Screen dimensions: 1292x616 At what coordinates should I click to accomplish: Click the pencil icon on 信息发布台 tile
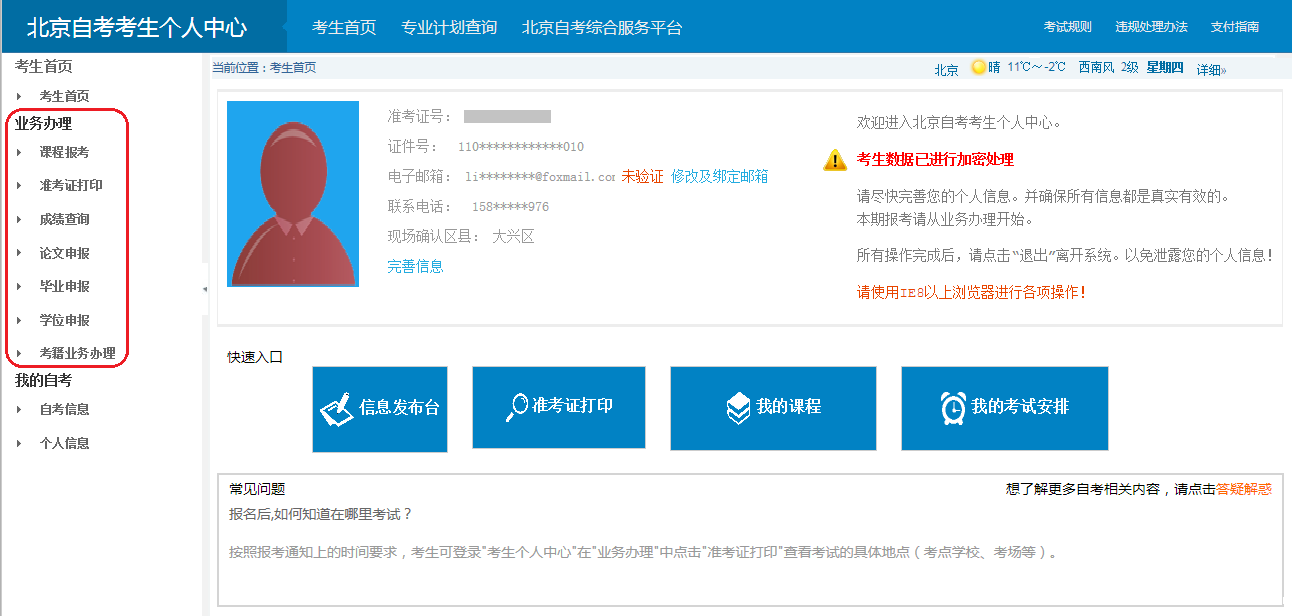[337, 408]
